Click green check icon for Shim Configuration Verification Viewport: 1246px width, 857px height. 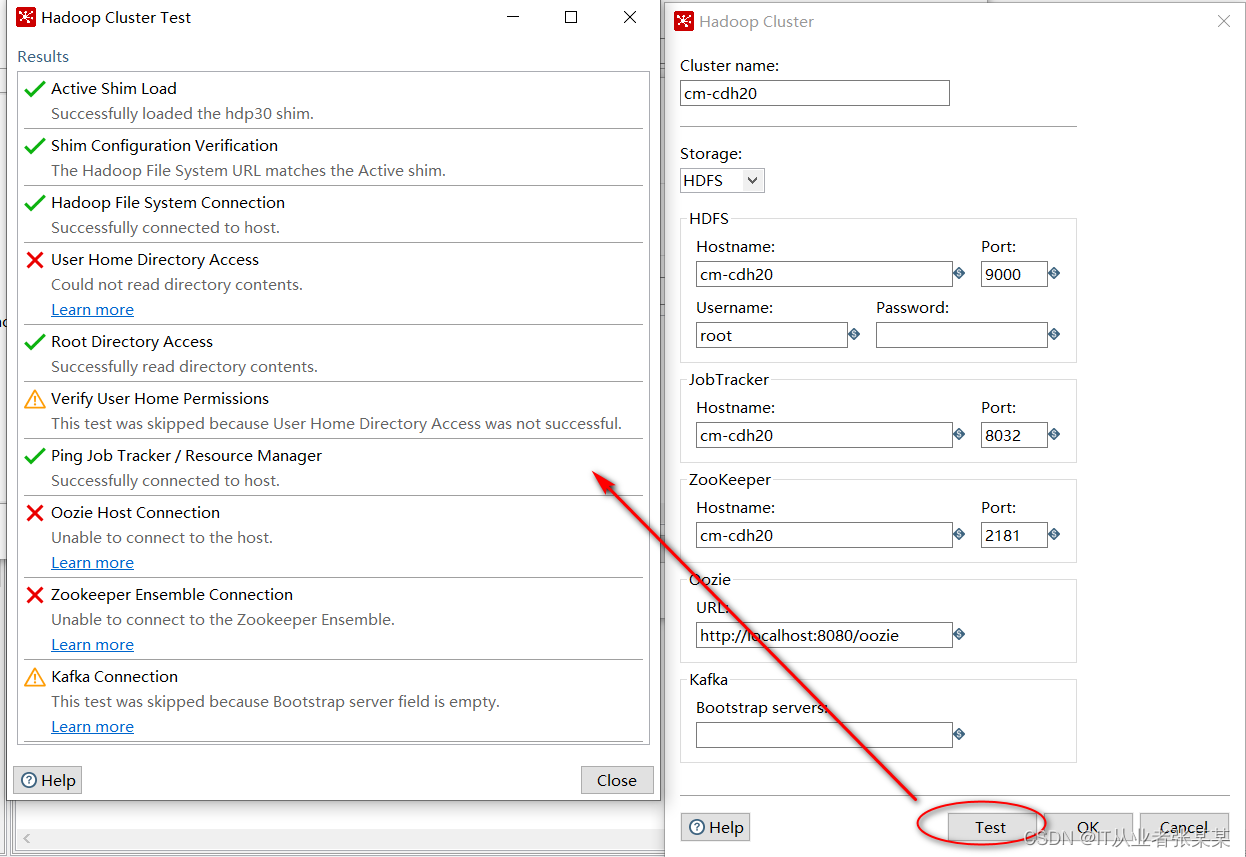35,146
